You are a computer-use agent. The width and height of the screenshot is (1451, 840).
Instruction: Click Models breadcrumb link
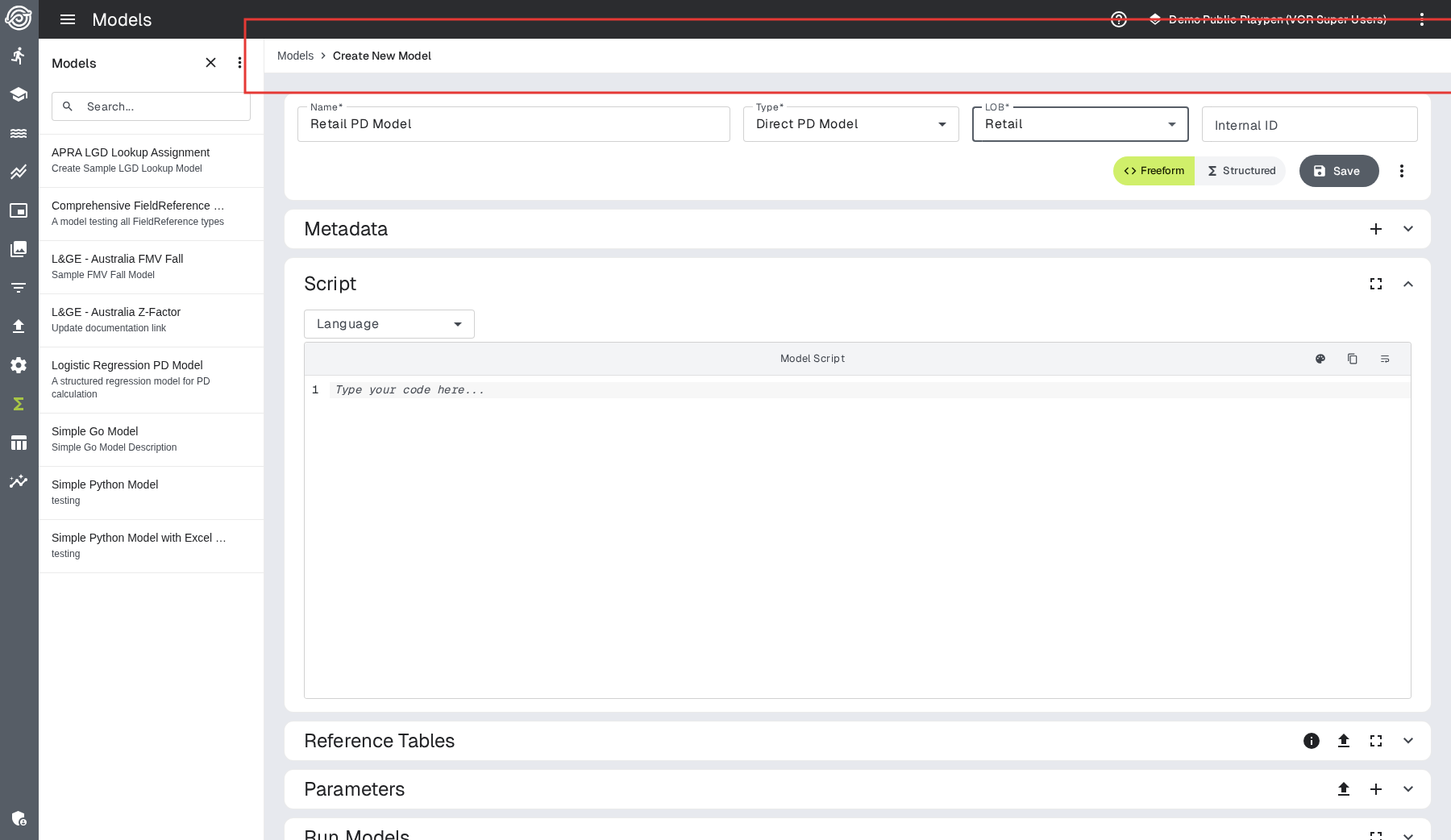[x=295, y=56]
